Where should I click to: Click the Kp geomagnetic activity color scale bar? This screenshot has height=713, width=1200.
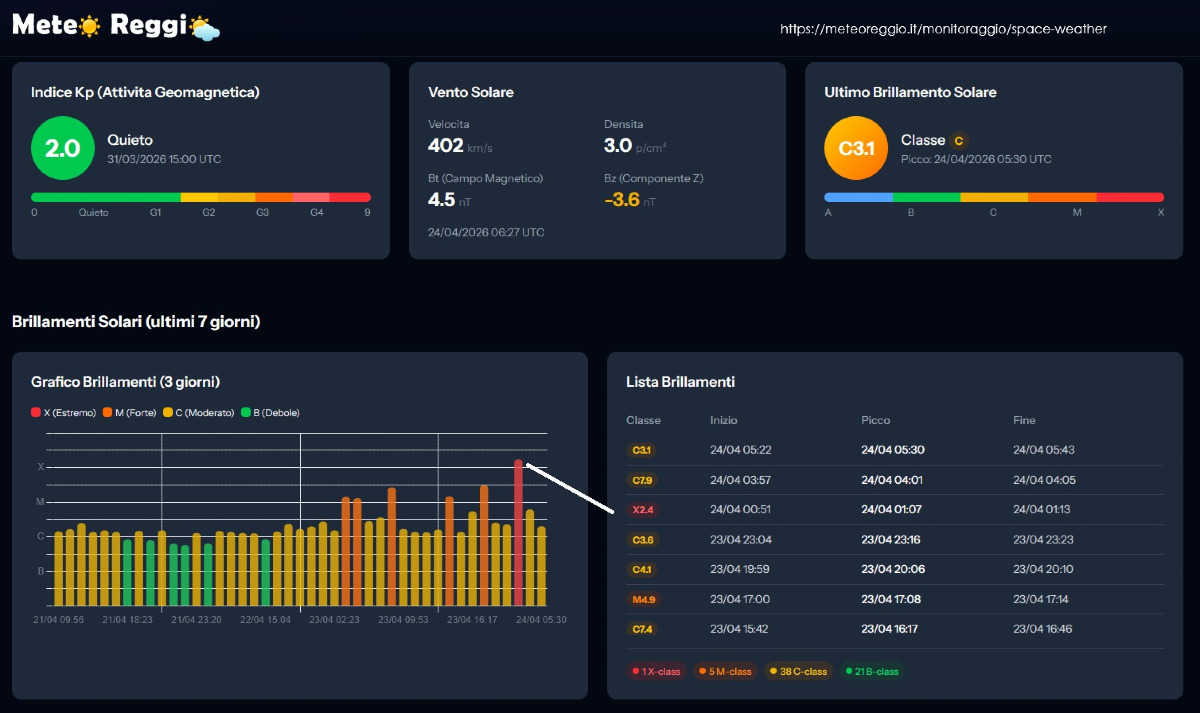200,197
